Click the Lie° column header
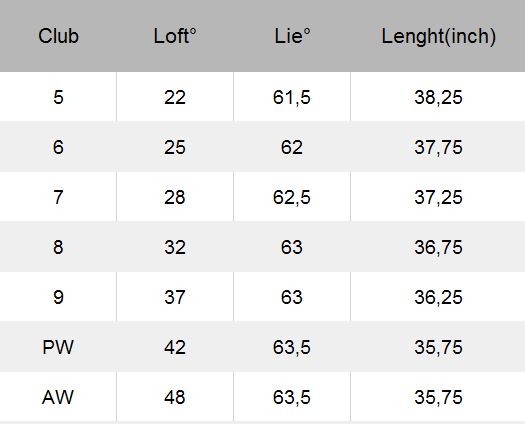 (x=292, y=36)
